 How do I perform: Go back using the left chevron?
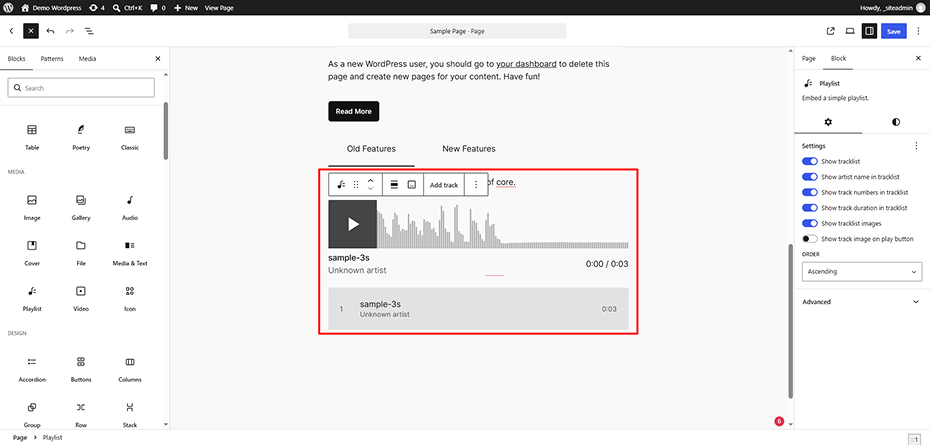[11, 31]
